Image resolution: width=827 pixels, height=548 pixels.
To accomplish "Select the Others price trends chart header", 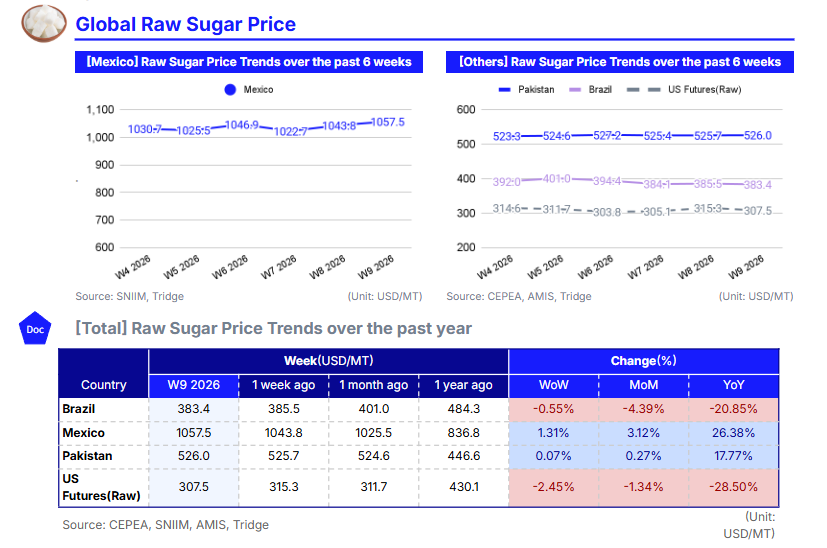I will (x=620, y=62).
